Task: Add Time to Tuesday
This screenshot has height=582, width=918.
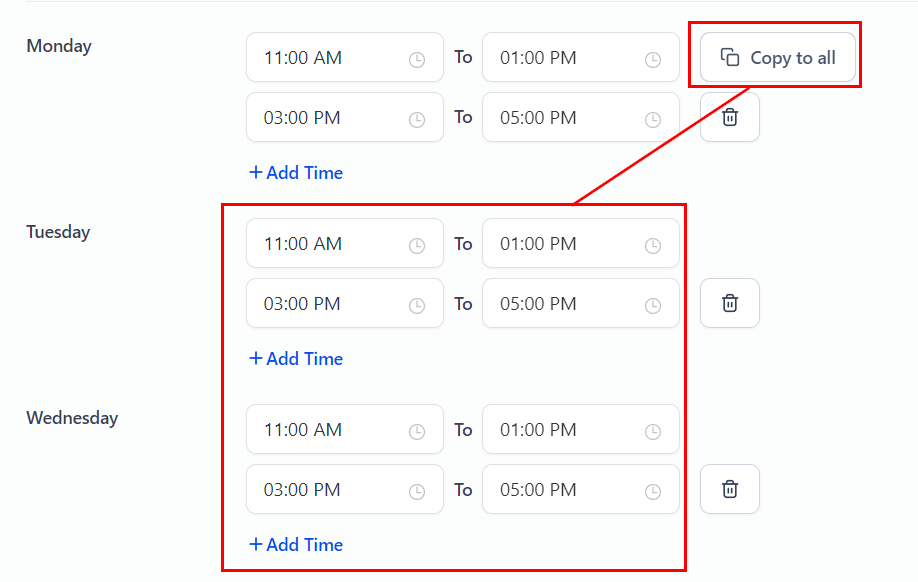Action: [x=296, y=359]
